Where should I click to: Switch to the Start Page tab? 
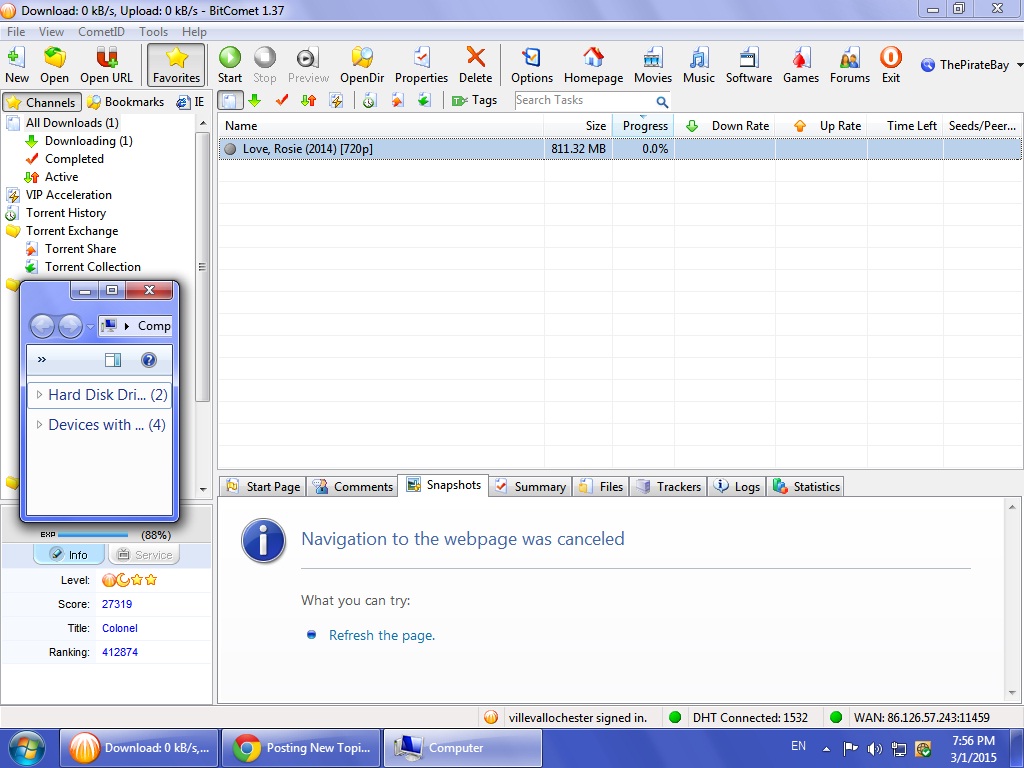tap(264, 487)
